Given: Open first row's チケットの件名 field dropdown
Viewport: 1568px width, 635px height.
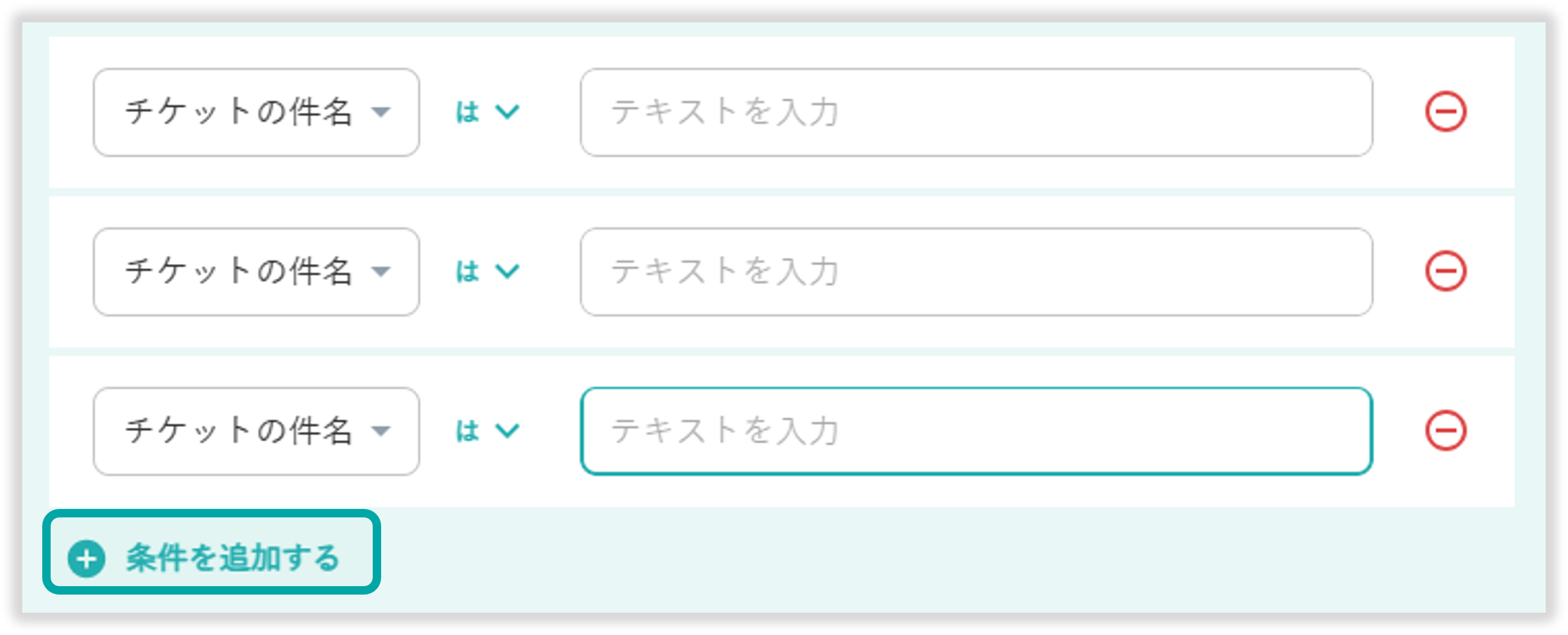Looking at the screenshot, I should (256, 112).
